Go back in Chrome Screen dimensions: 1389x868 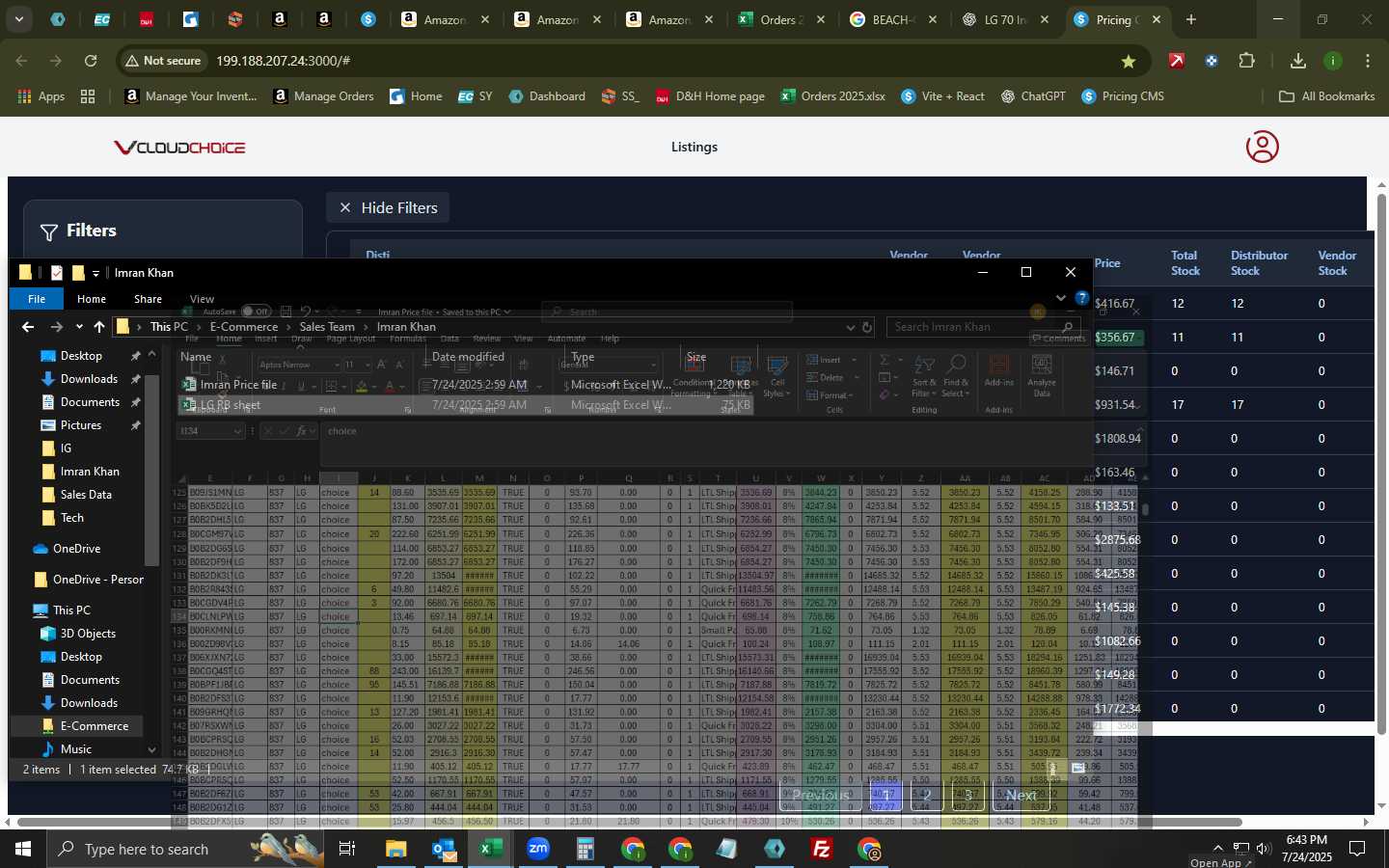21,61
